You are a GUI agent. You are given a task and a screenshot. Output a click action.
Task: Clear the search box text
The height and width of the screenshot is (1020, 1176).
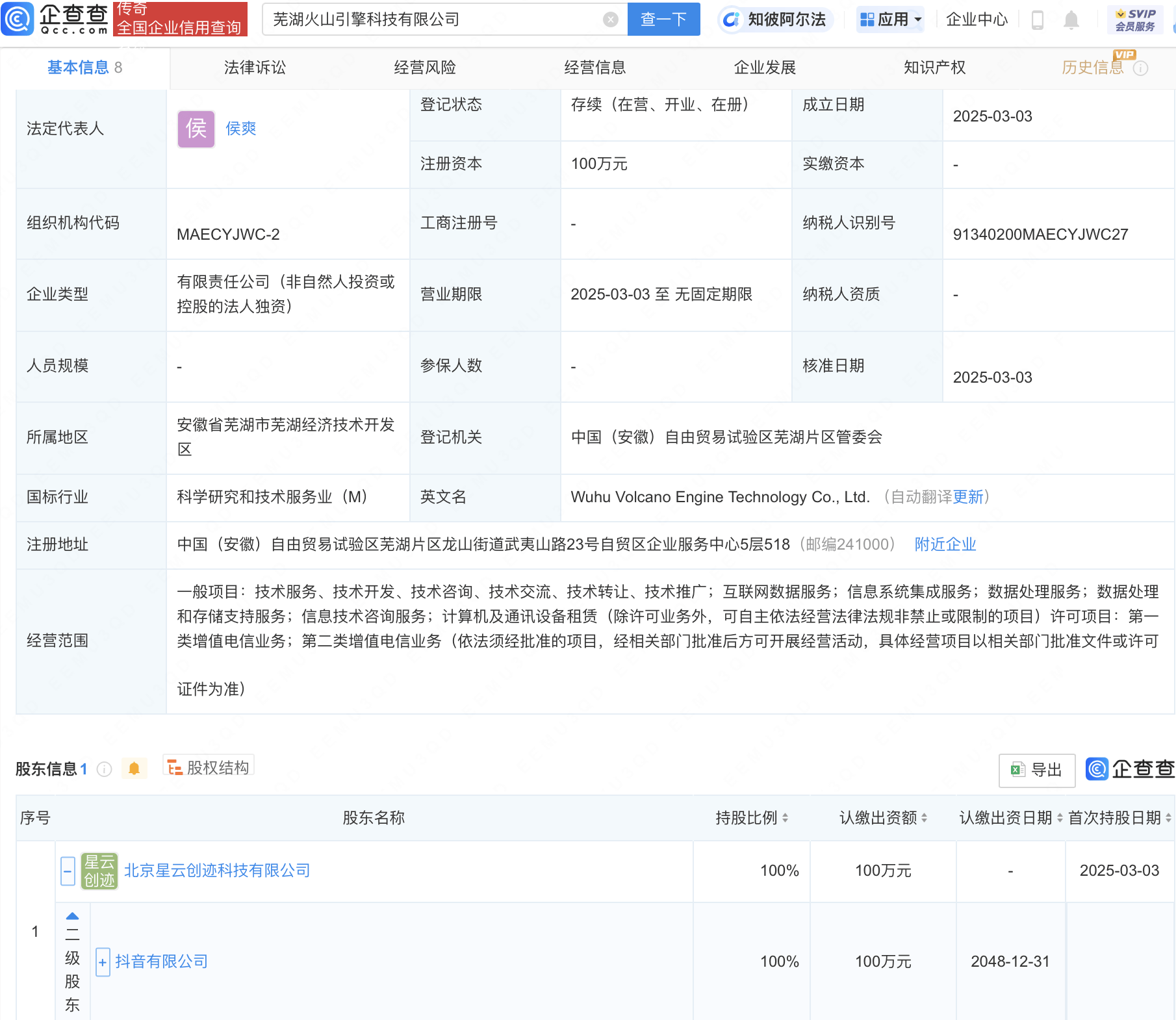point(610,19)
